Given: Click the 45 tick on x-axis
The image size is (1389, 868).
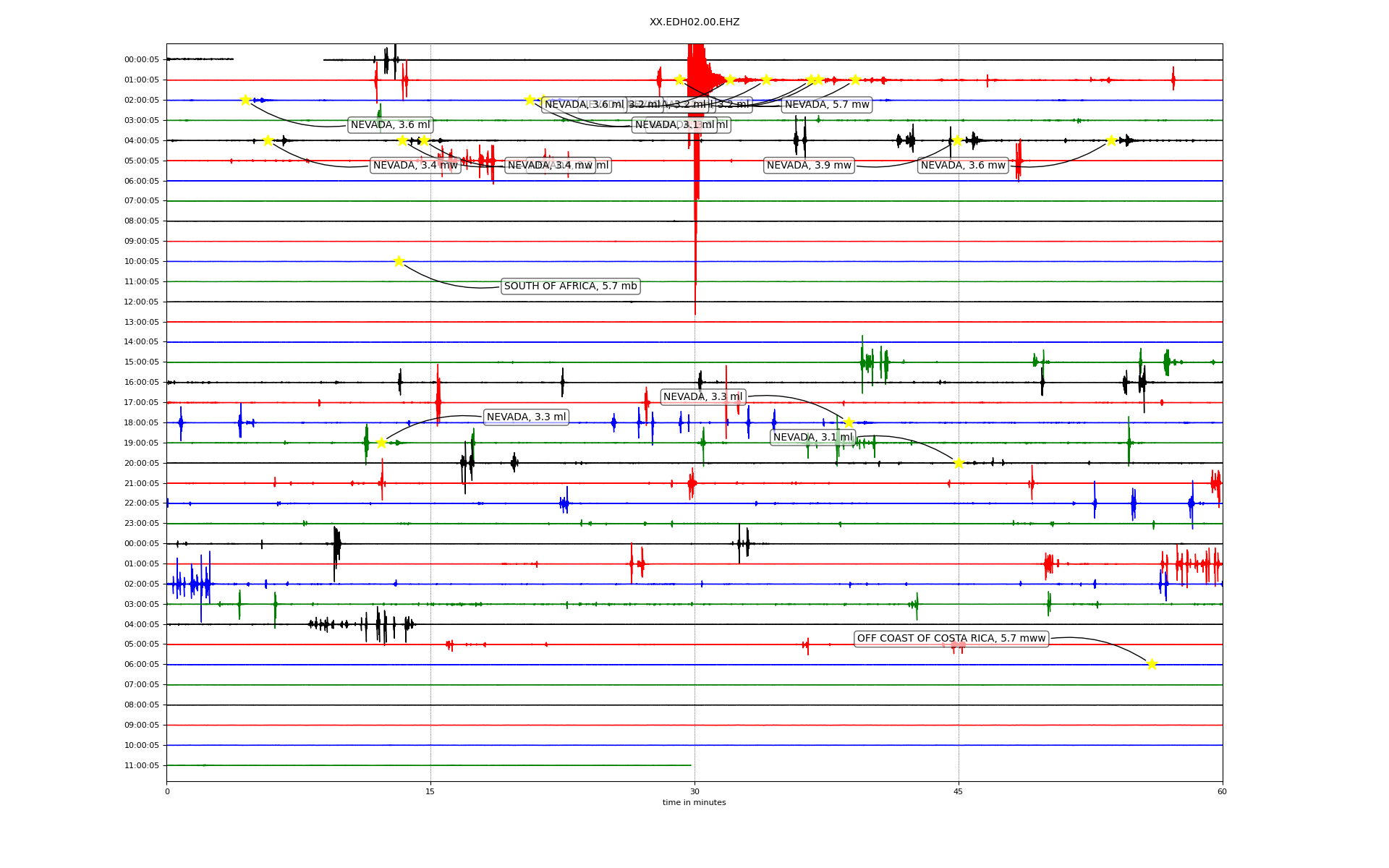Looking at the screenshot, I should click(959, 791).
